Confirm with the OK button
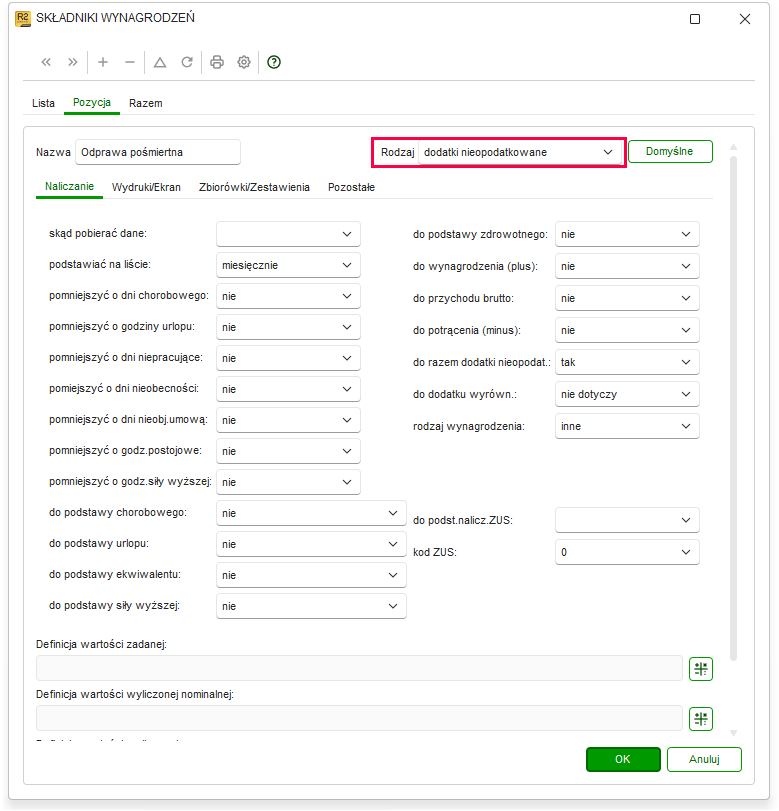This screenshot has width=779, height=811. [x=623, y=759]
